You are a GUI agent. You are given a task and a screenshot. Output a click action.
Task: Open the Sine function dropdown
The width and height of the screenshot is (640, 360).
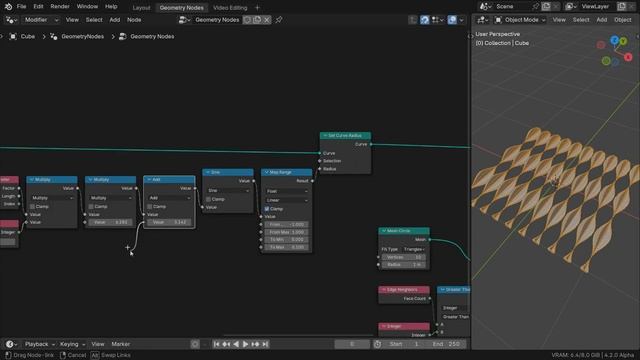click(x=228, y=190)
